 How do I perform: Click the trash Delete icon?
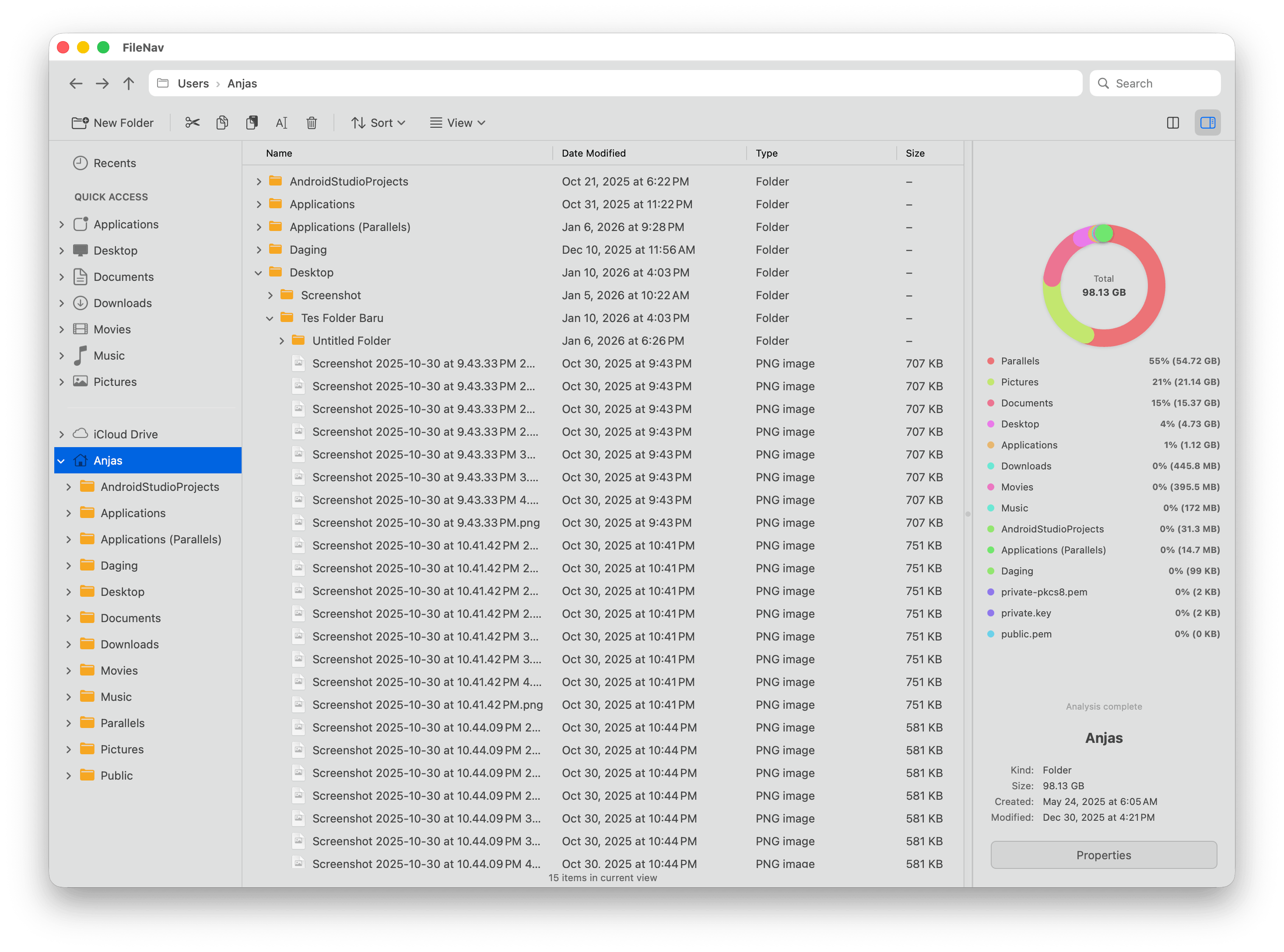[312, 123]
